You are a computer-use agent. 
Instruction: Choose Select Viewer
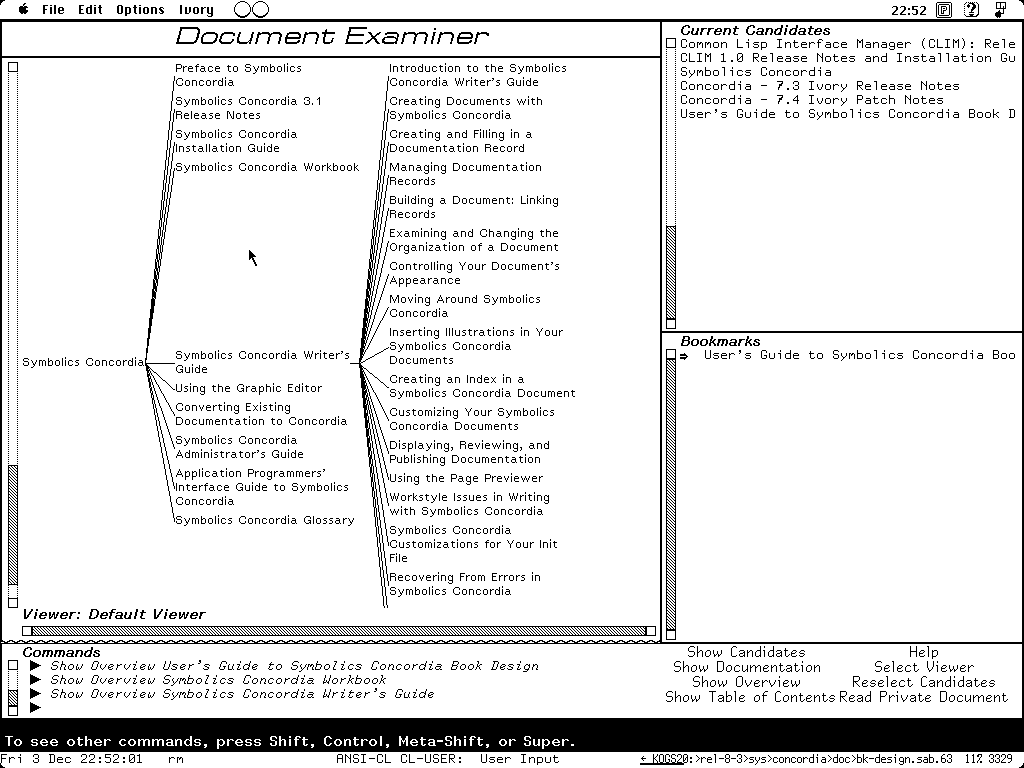[x=923, y=667]
